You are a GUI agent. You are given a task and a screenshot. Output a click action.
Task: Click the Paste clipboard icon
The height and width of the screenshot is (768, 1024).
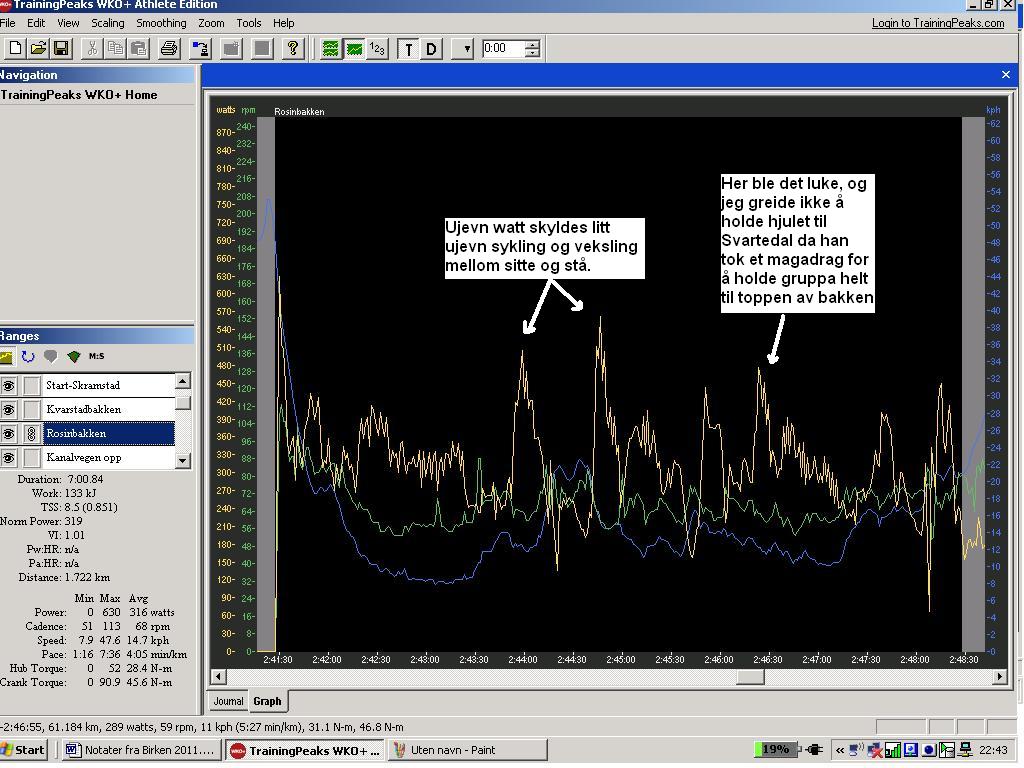138,48
